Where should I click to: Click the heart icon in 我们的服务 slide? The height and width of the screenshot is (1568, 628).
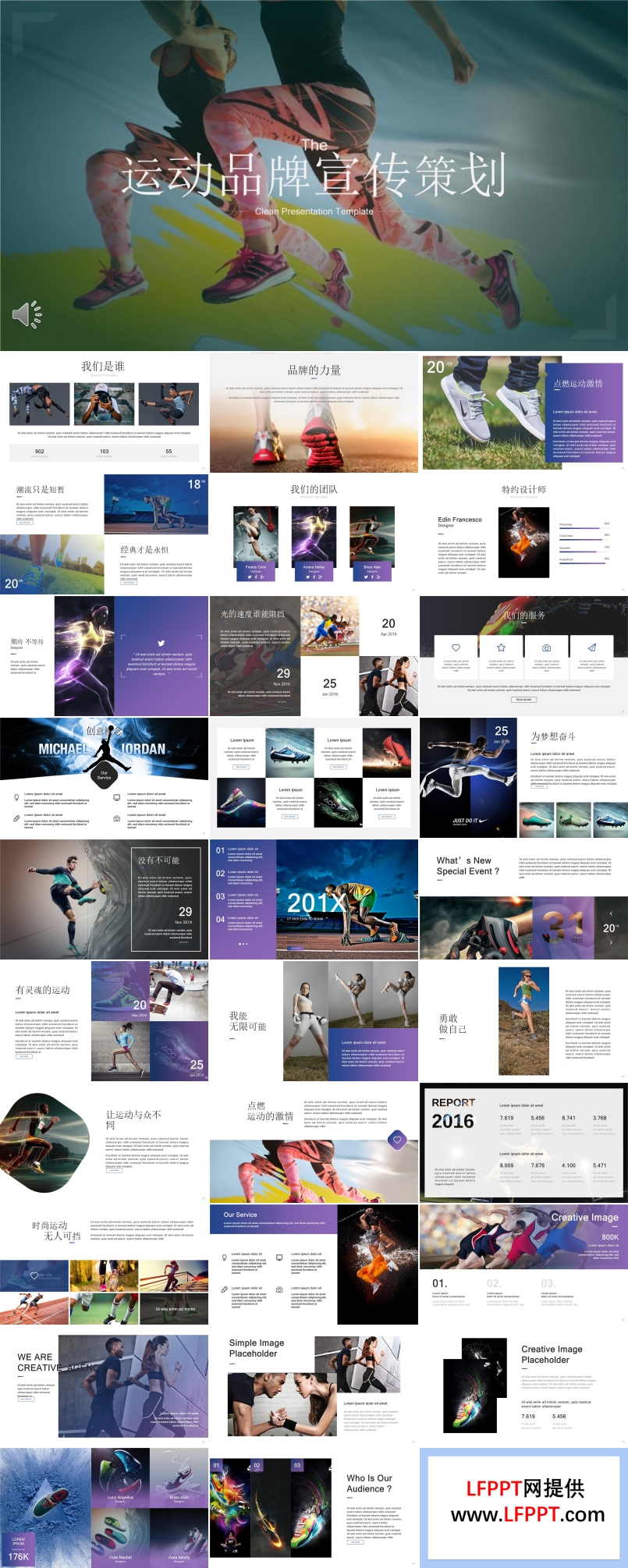[x=456, y=647]
